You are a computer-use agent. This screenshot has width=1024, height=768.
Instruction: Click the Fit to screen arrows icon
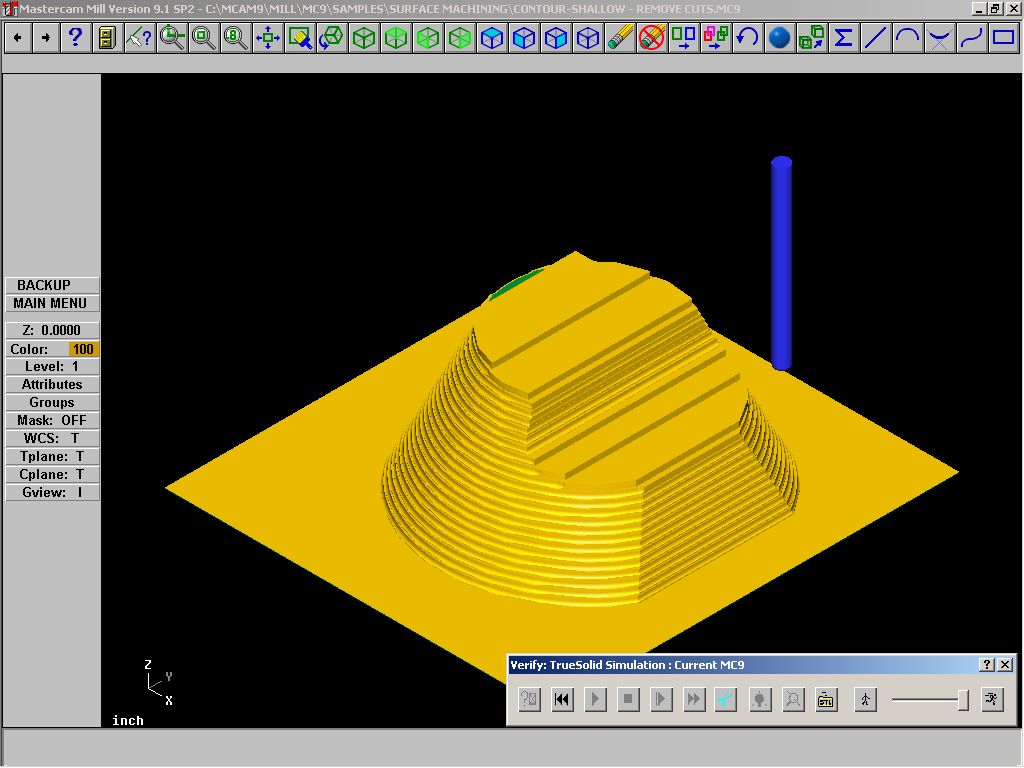click(268, 38)
